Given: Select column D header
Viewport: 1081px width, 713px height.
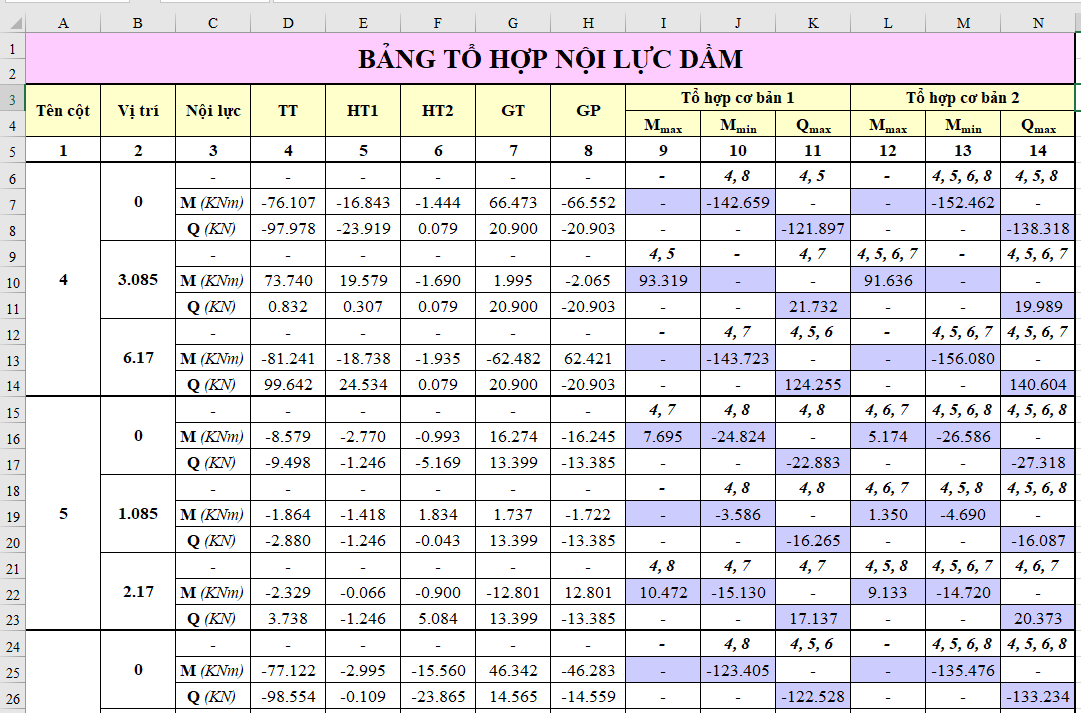Looking at the screenshot, I should coord(288,23).
